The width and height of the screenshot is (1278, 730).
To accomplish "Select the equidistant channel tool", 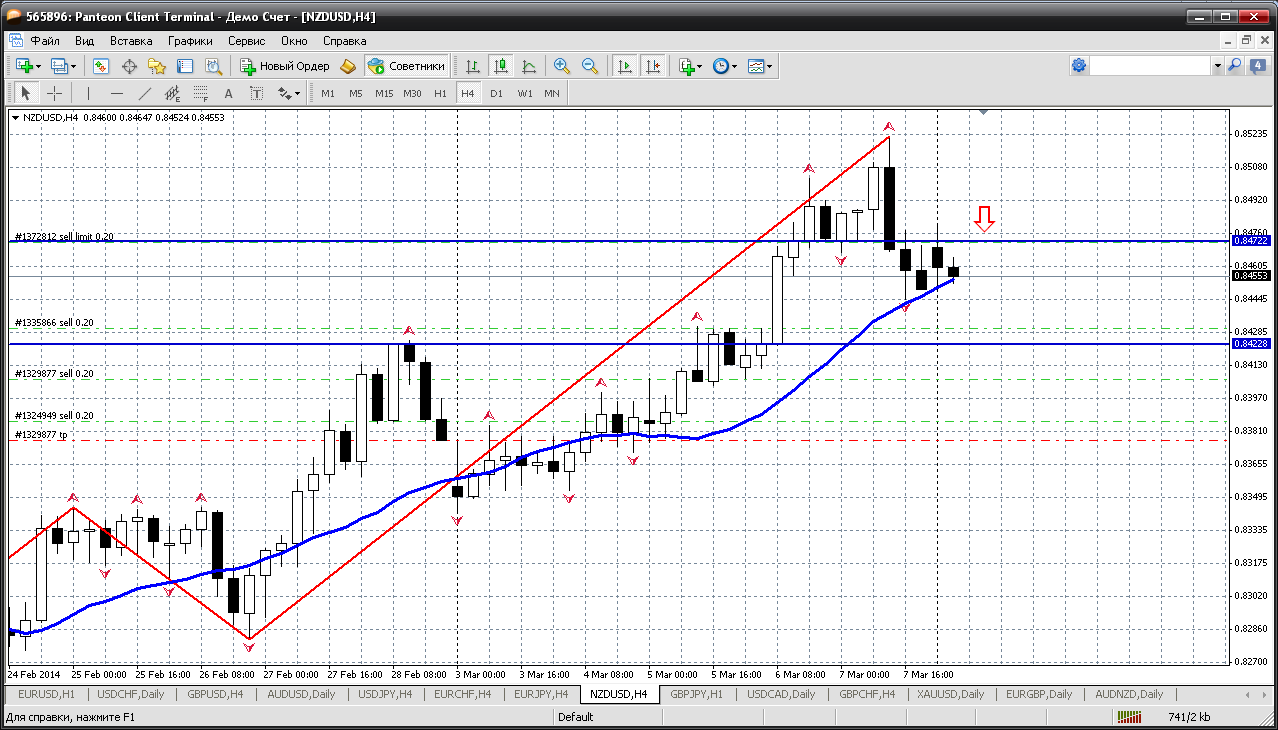I will click(x=172, y=93).
